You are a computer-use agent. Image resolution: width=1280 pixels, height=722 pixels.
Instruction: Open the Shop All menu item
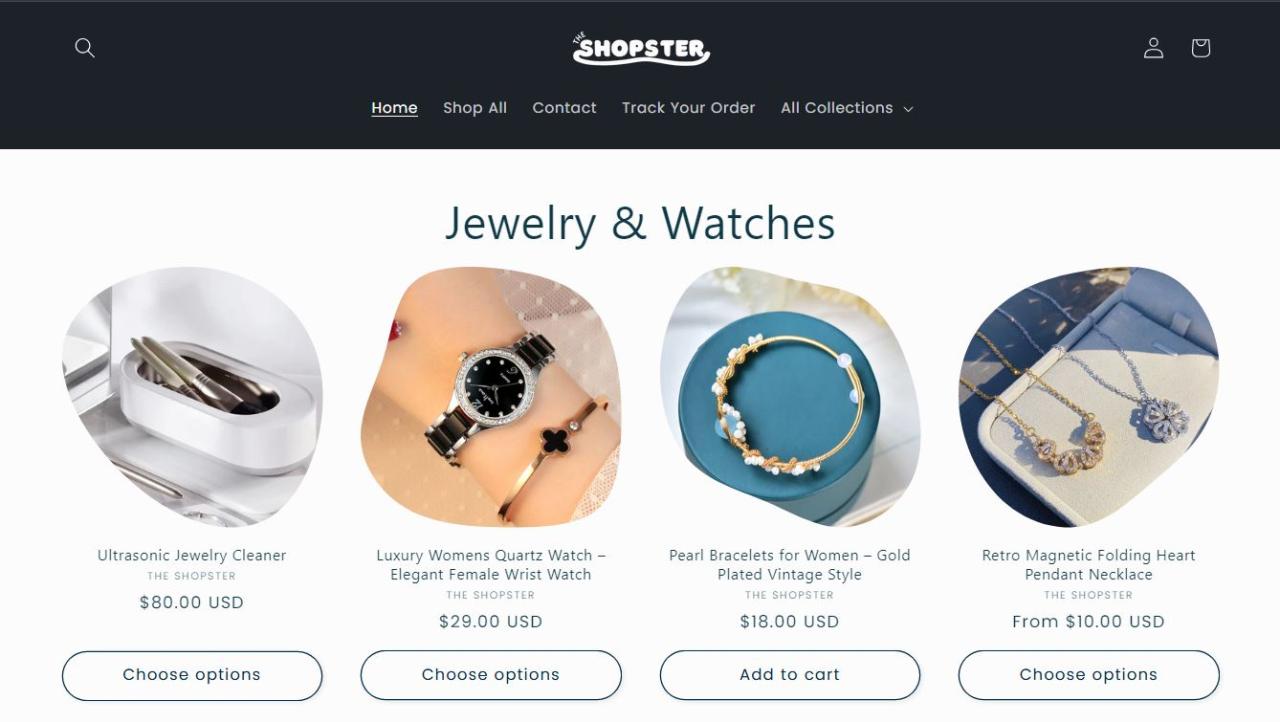(x=475, y=108)
